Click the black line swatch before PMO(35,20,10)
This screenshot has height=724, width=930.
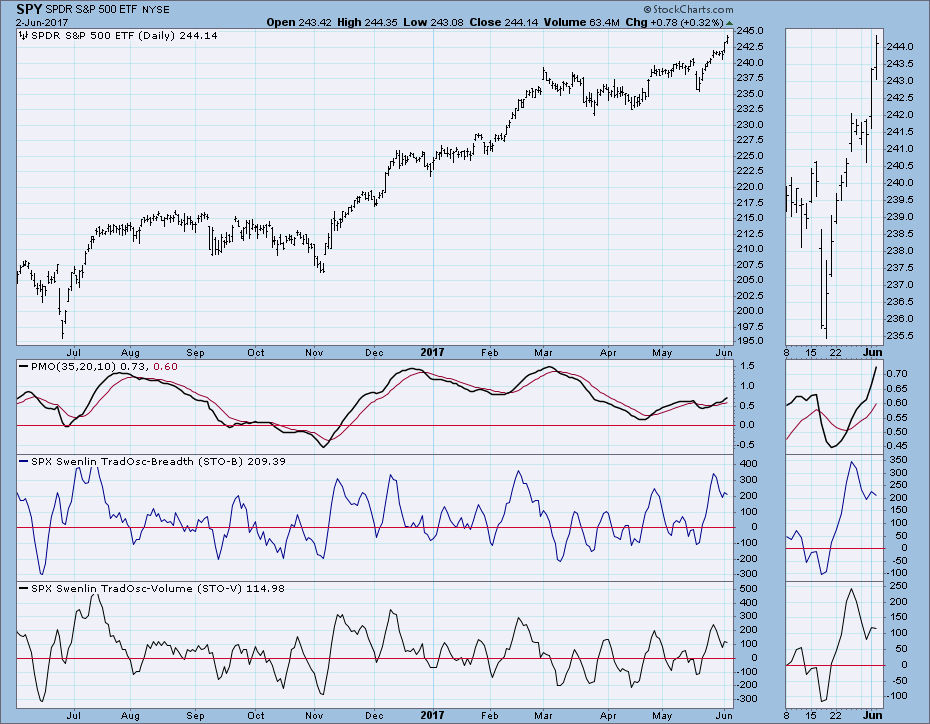24,366
